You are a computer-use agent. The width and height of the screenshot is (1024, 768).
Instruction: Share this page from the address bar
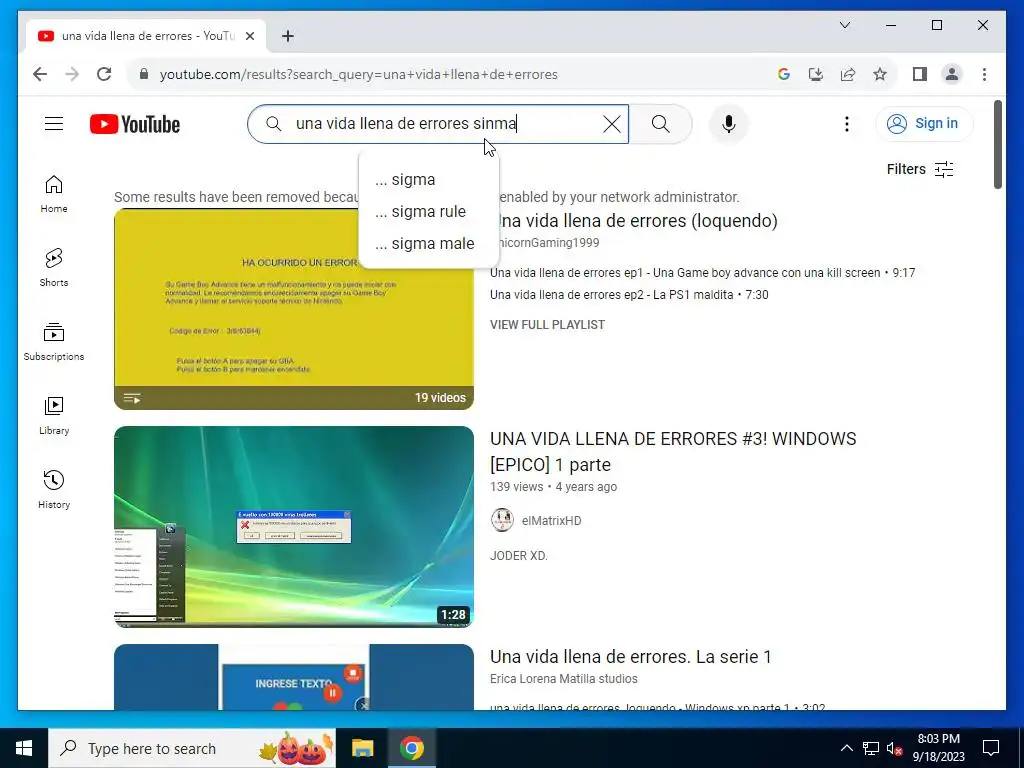848,74
